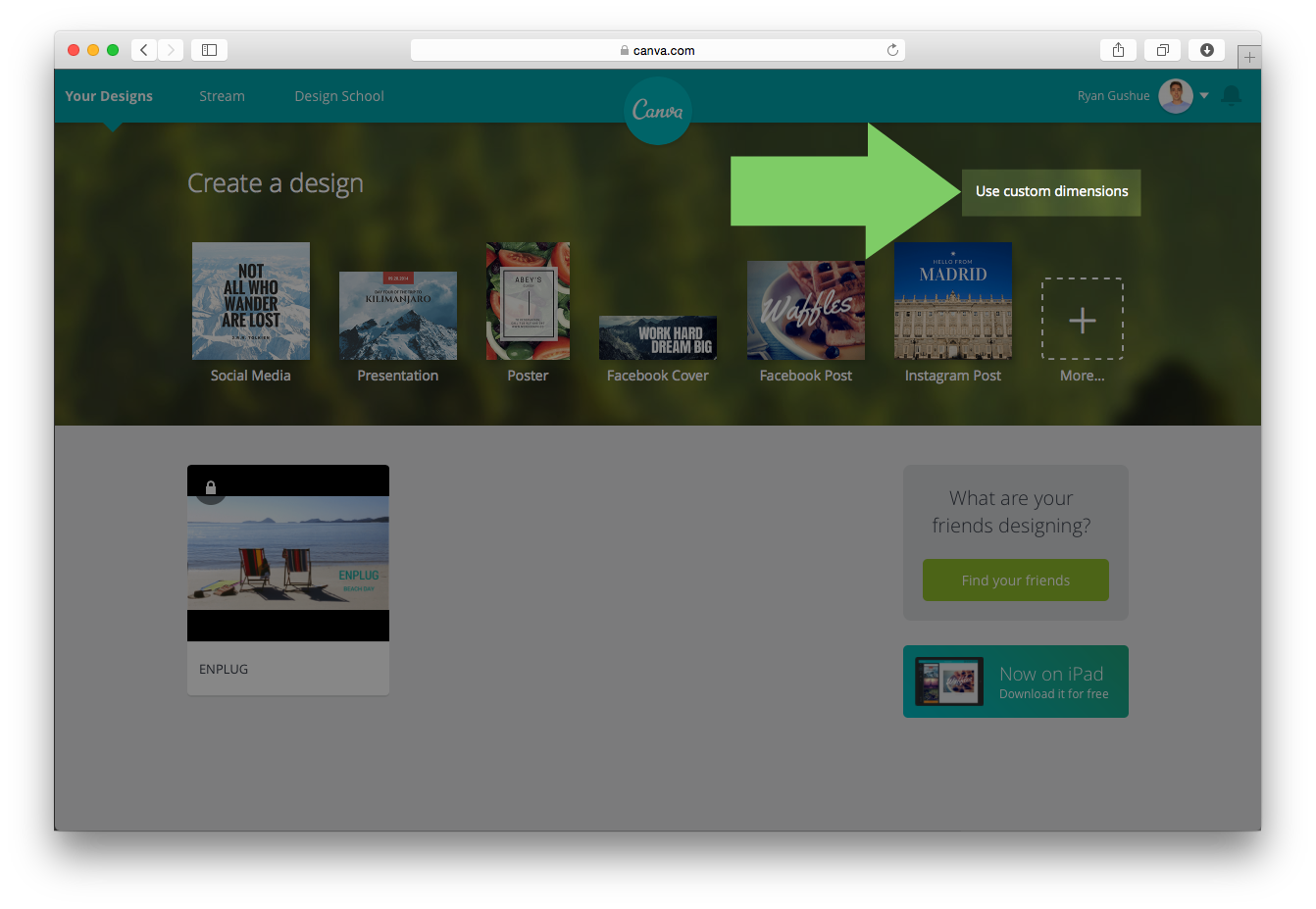This screenshot has height=909, width=1316.
Task: Click the Facebook Post label
Action: 806,376
